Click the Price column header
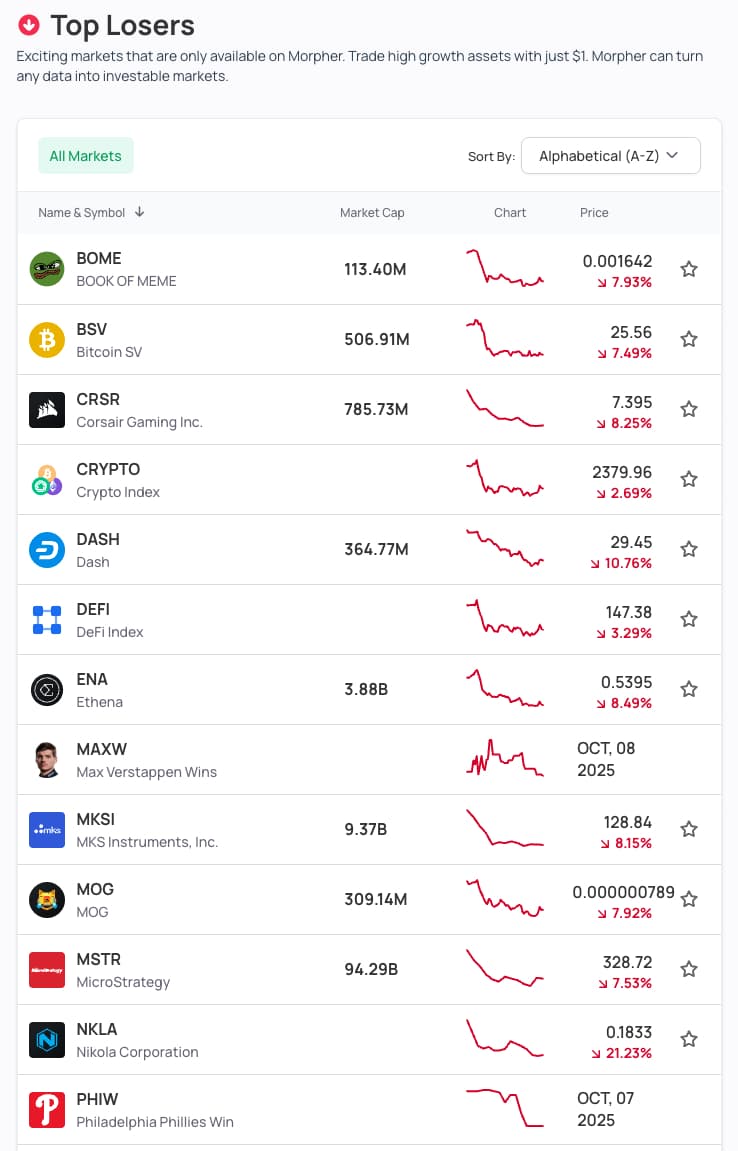Viewport: 738px width, 1151px height. click(x=594, y=213)
